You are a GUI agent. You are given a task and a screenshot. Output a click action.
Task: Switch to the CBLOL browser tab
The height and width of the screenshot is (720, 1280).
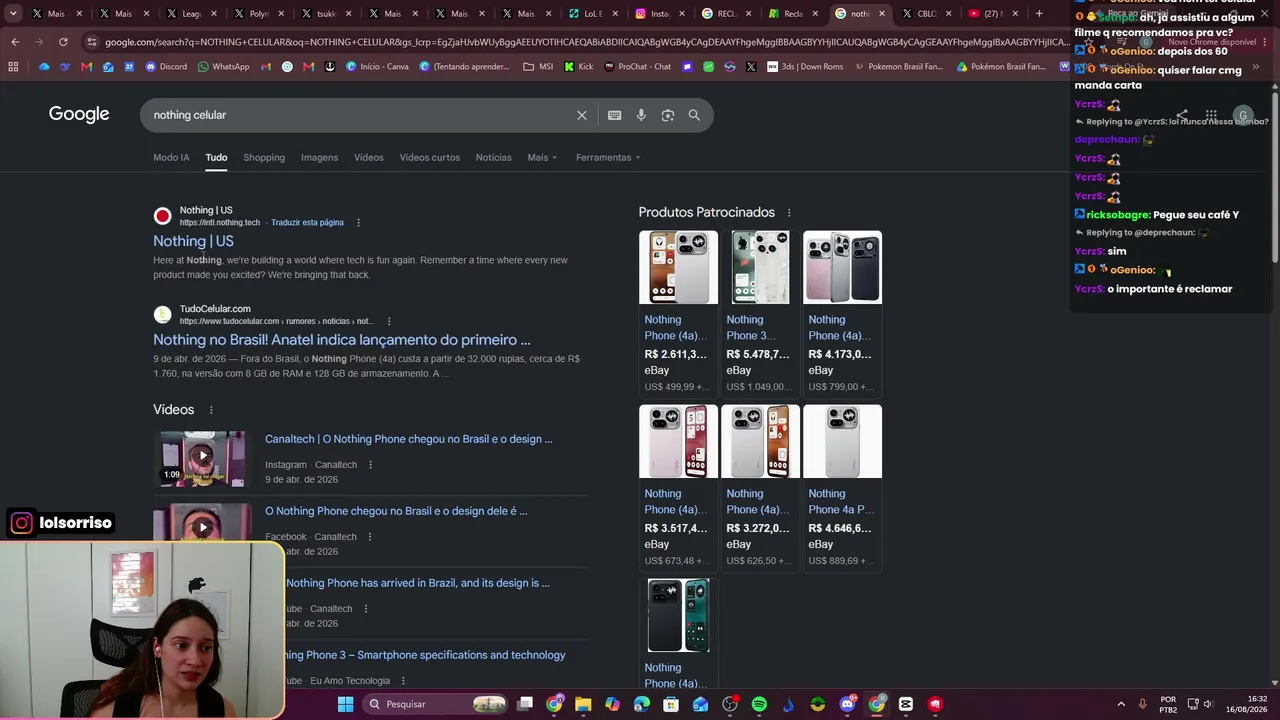[925, 14]
